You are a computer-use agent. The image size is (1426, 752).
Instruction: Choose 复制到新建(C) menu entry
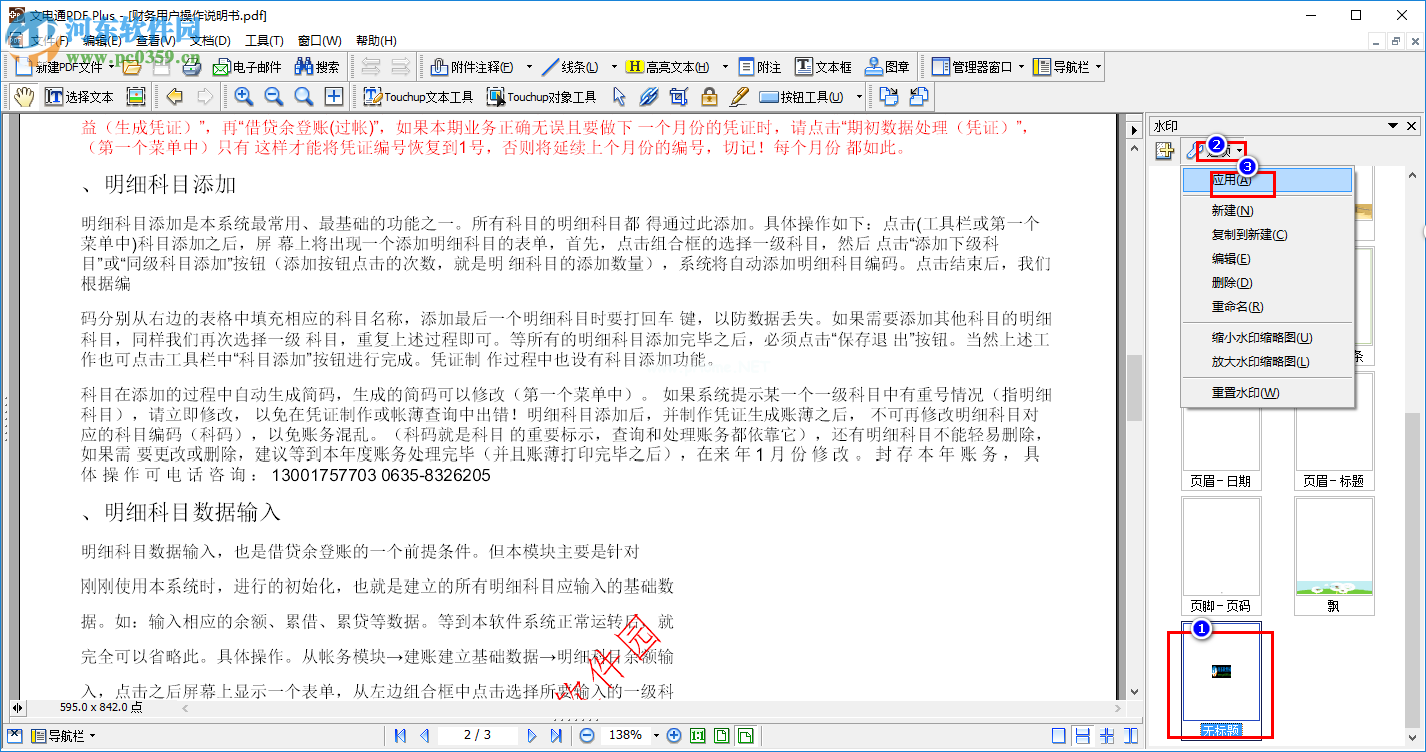[1267, 235]
